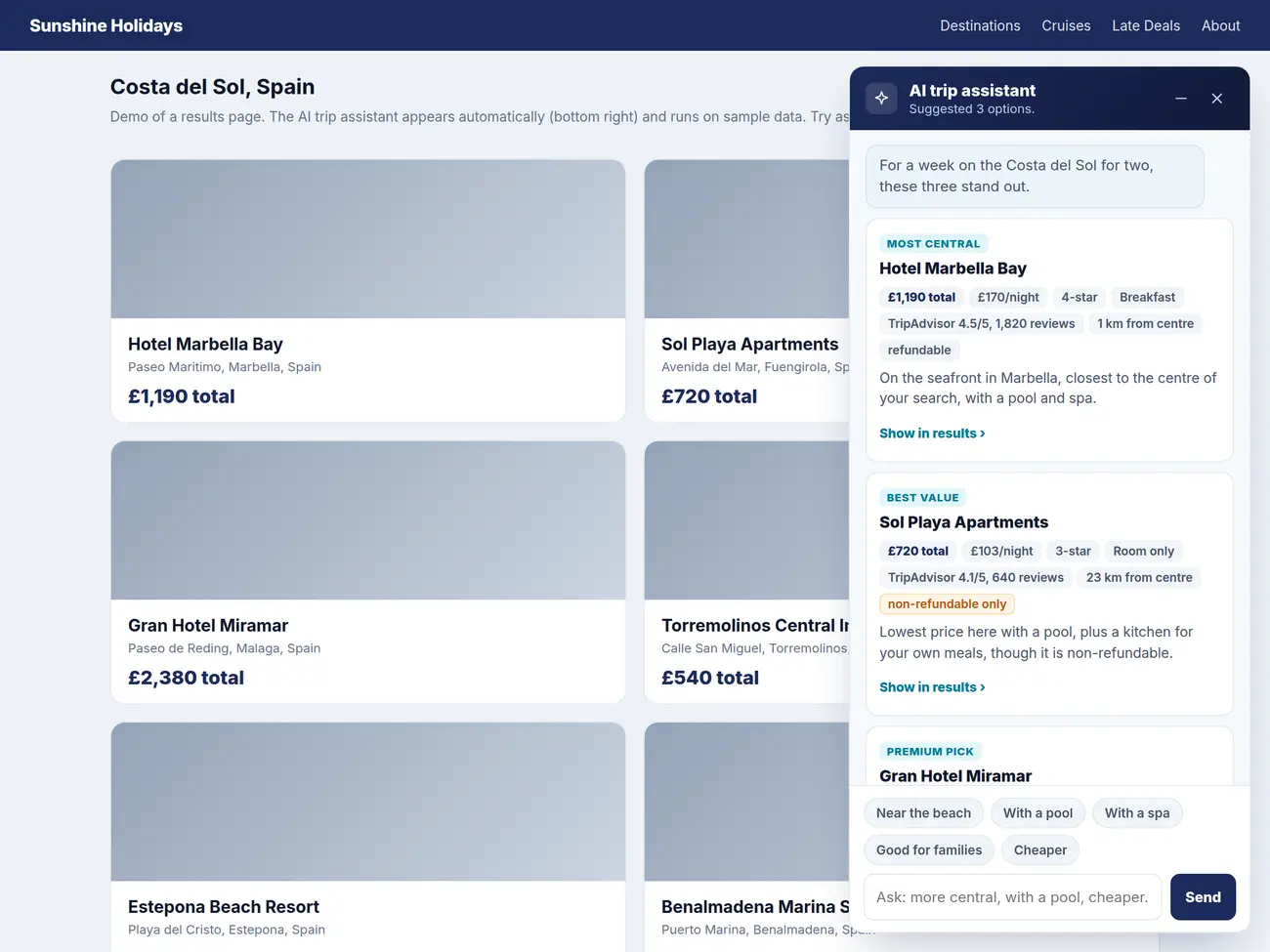Send the assistant message
This screenshot has height=952, width=1270.
pos(1203,897)
